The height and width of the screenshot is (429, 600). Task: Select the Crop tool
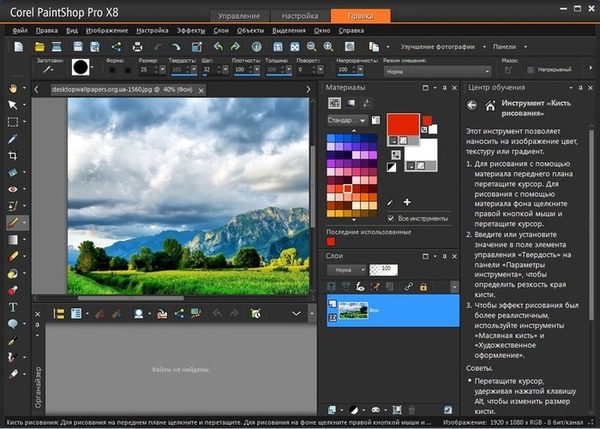[x=13, y=155]
